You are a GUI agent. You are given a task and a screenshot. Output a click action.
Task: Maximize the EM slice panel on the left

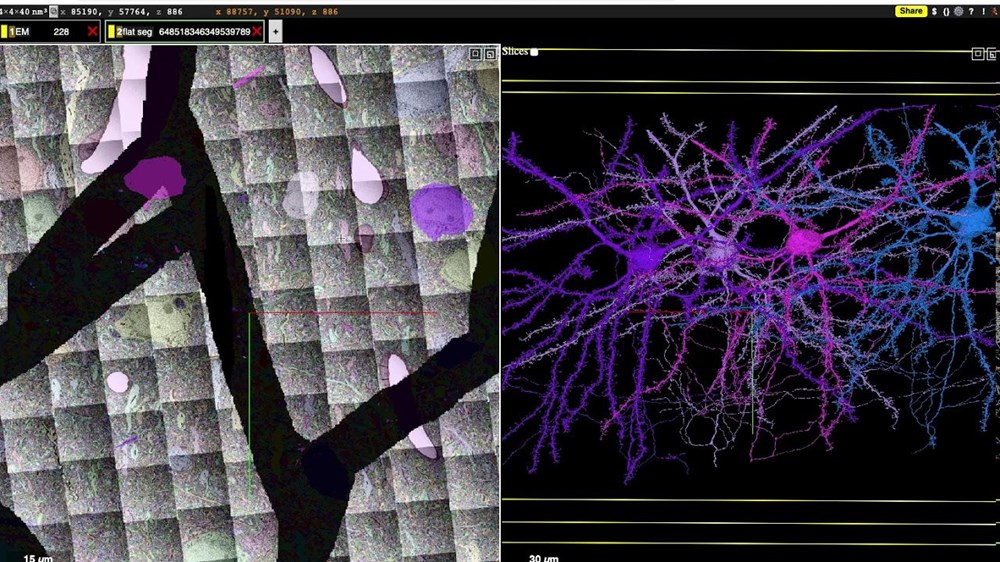tap(476, 54)
